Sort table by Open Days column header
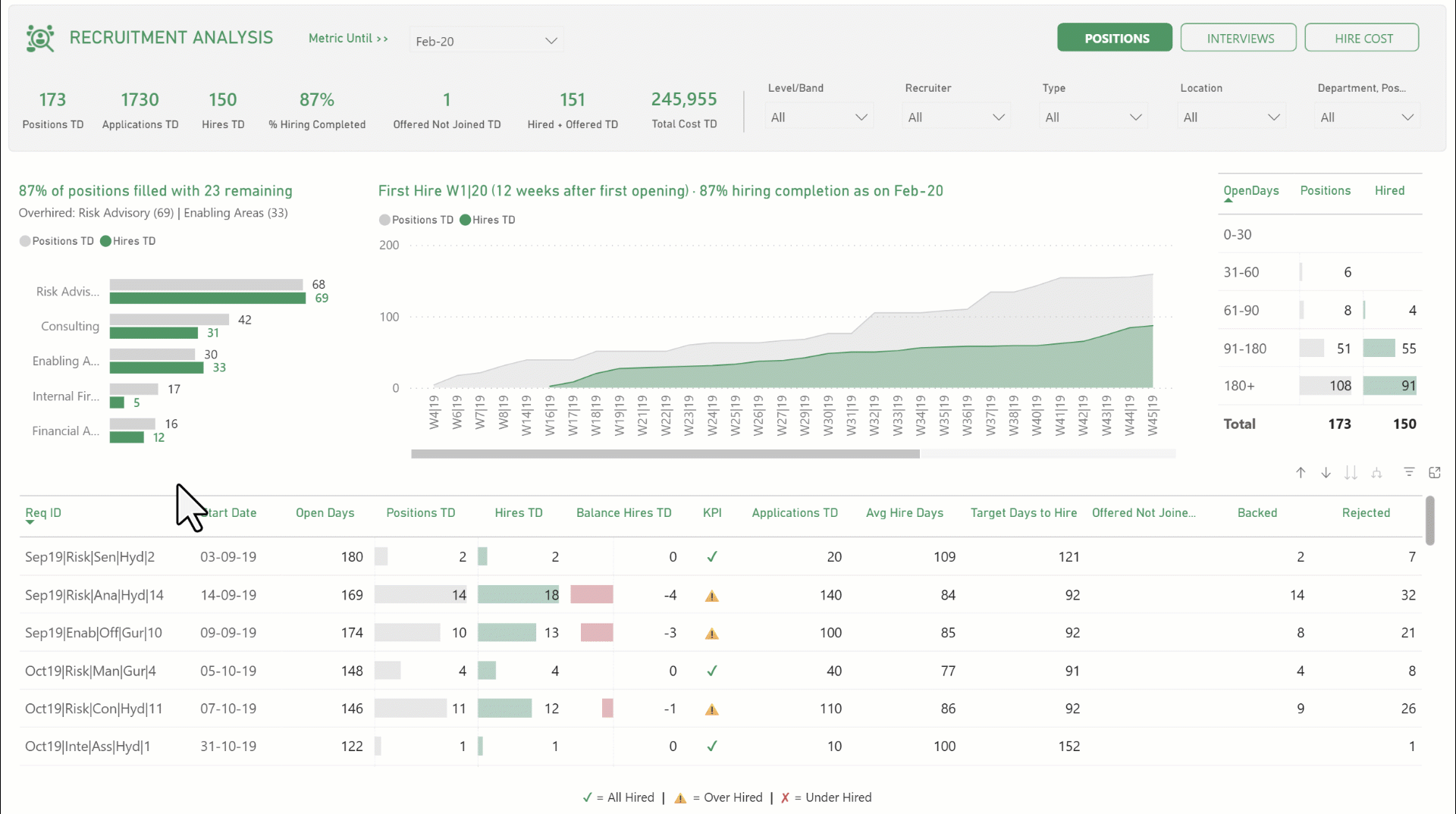 pos(325,513)
